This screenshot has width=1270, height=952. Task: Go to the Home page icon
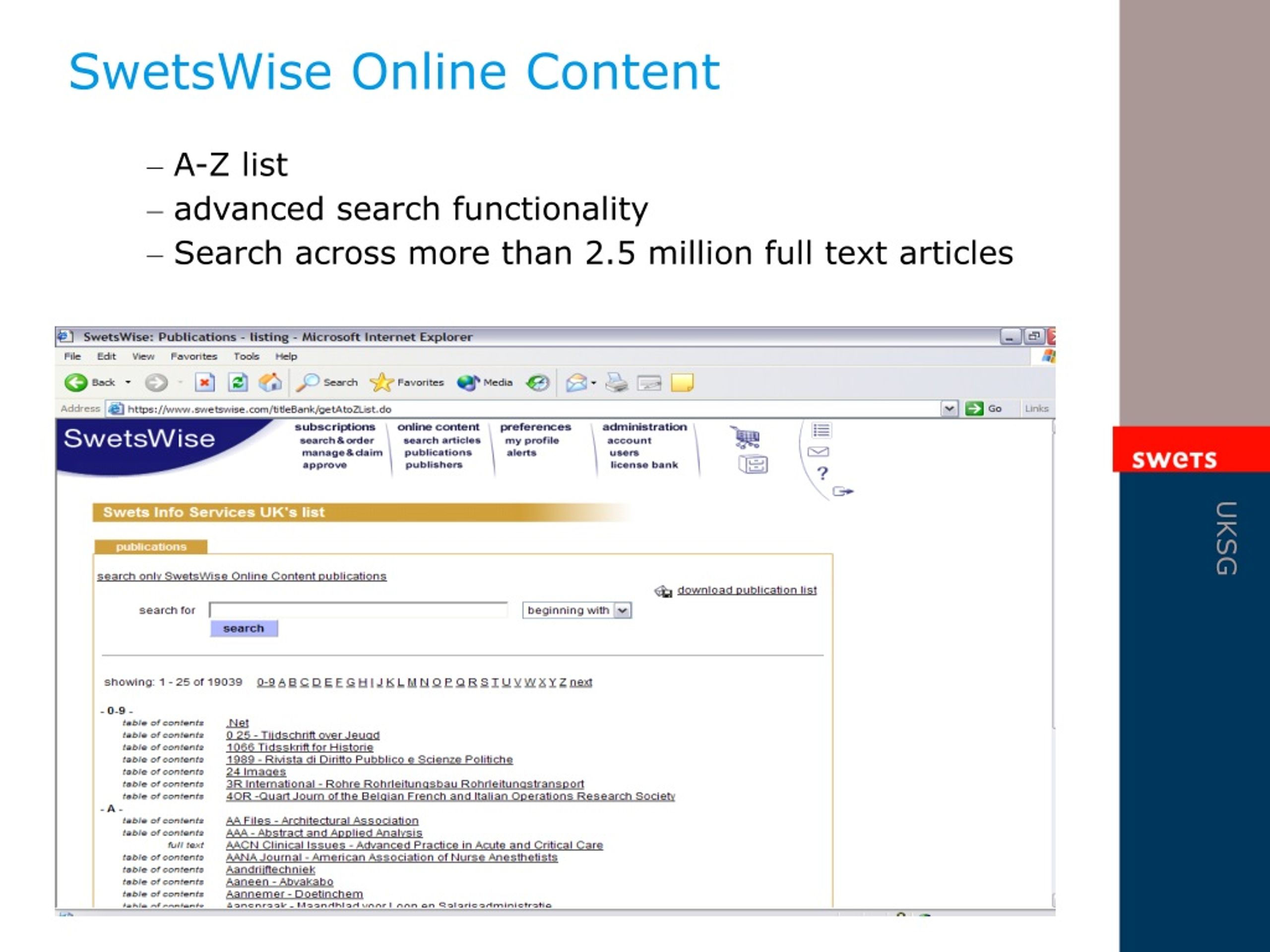[x=270, y=382]
